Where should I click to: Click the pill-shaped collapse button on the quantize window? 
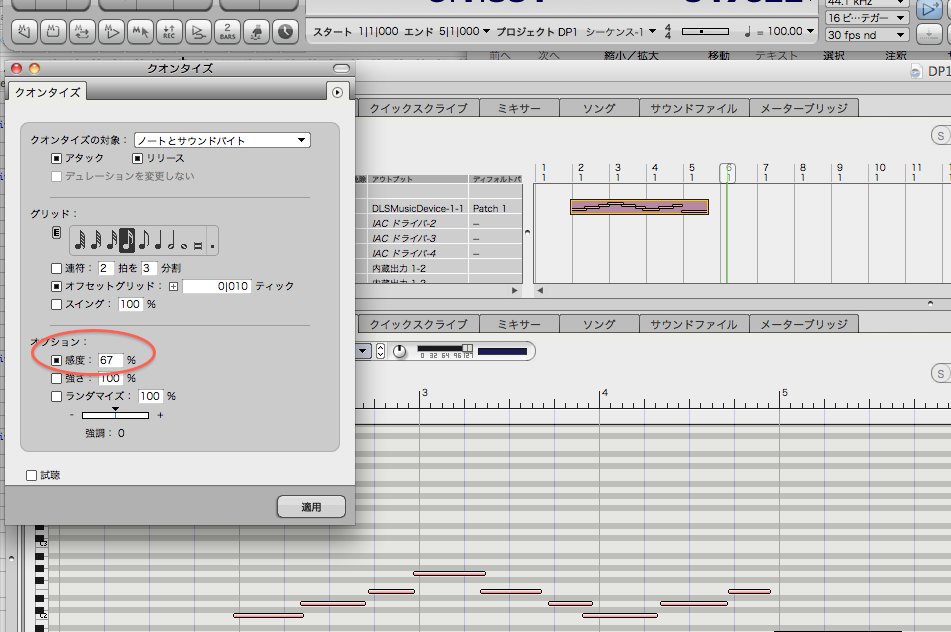click(x=341, y=68)
